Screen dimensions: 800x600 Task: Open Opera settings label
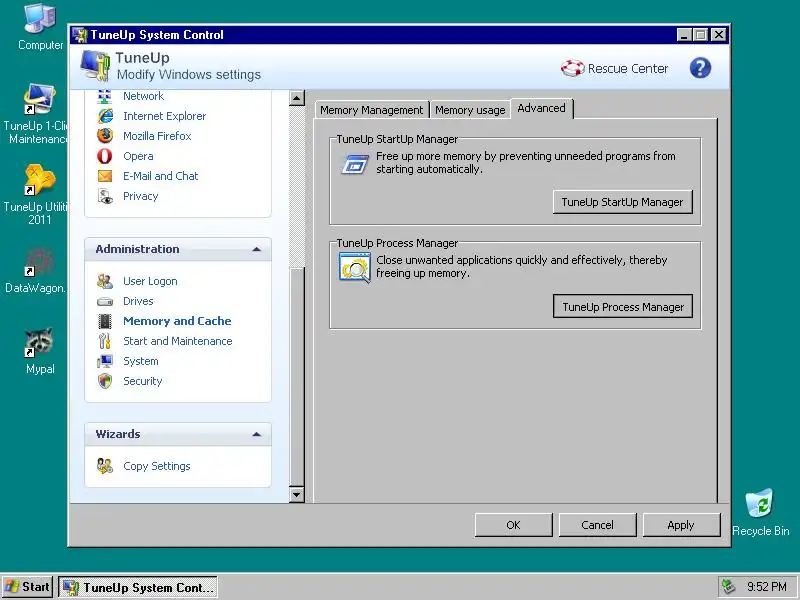coord(138,156)
